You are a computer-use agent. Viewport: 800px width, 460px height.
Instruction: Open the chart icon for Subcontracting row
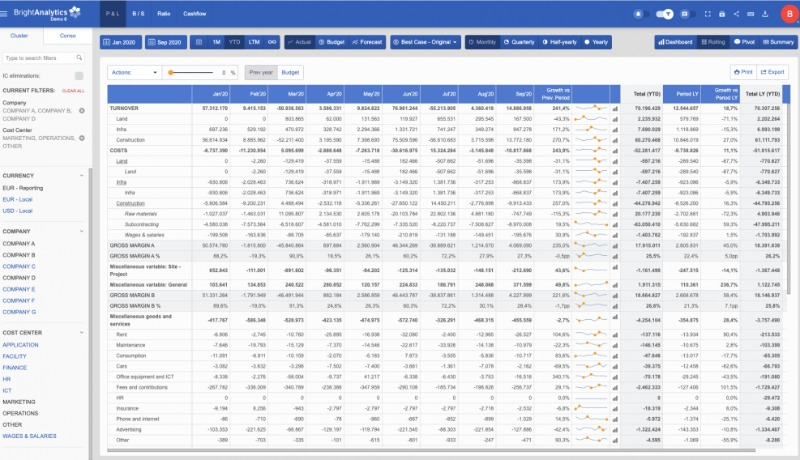click(615, 225)
